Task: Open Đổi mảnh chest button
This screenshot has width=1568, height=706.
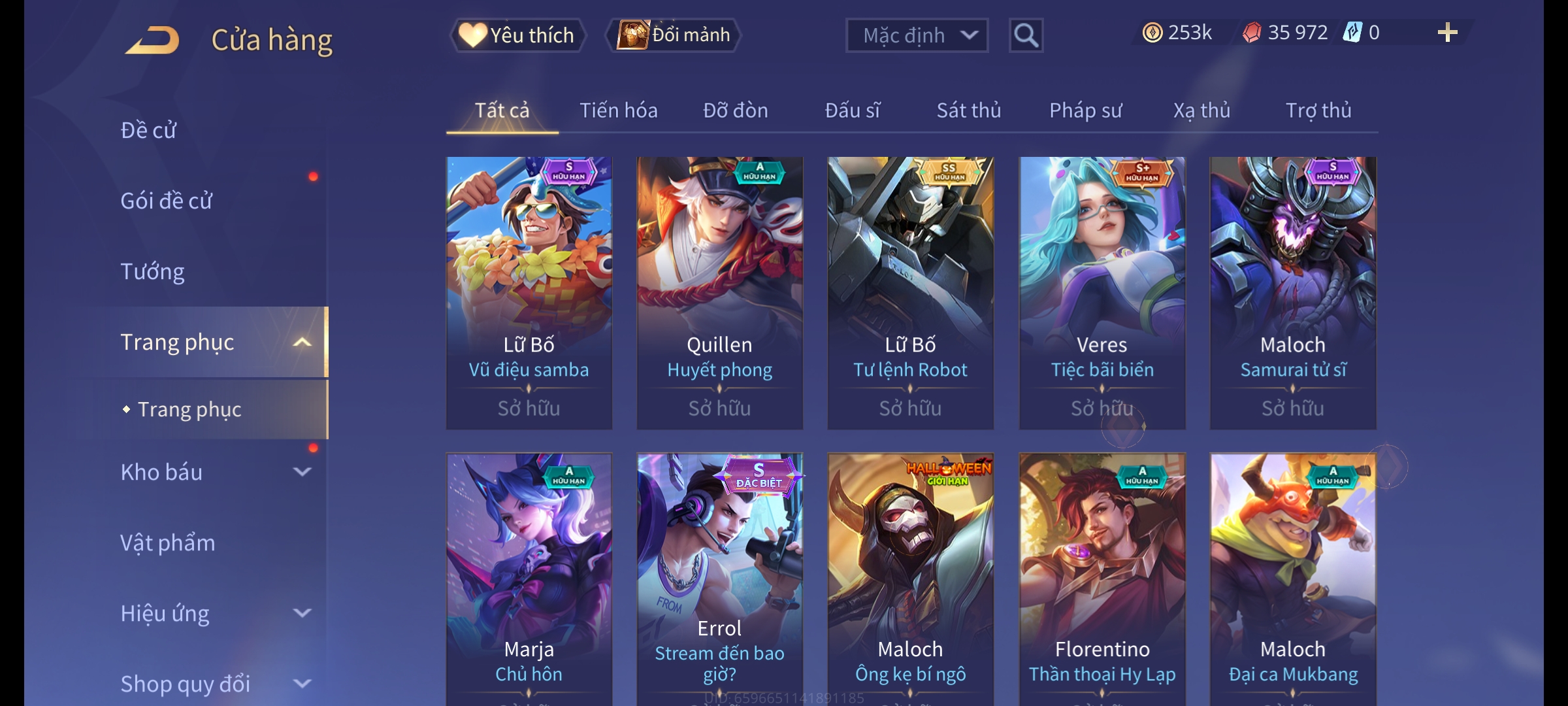Action: pyautogui.click(x=674, y=35)
